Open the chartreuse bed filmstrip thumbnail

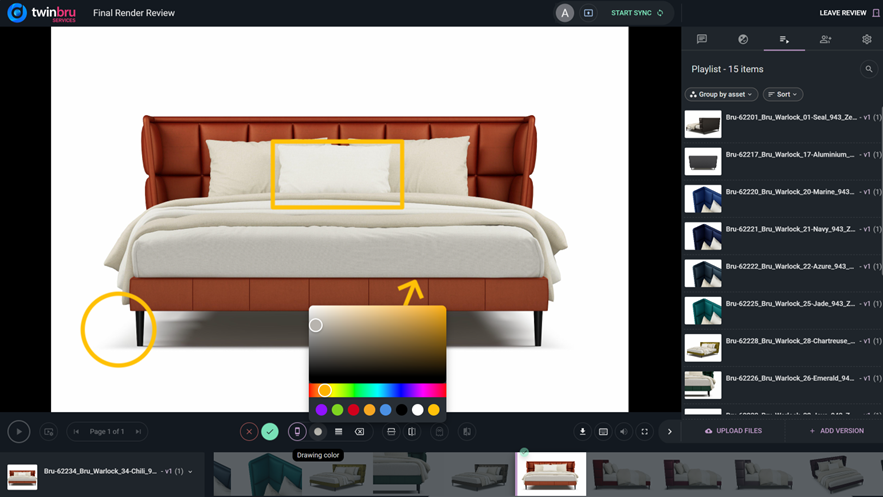[339, 474]
